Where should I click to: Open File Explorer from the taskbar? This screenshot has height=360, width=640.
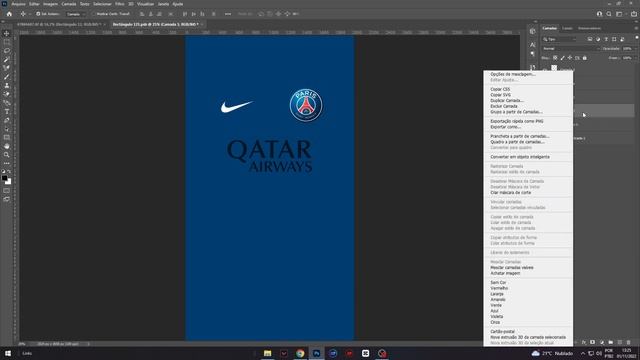[x=267, y=353]
